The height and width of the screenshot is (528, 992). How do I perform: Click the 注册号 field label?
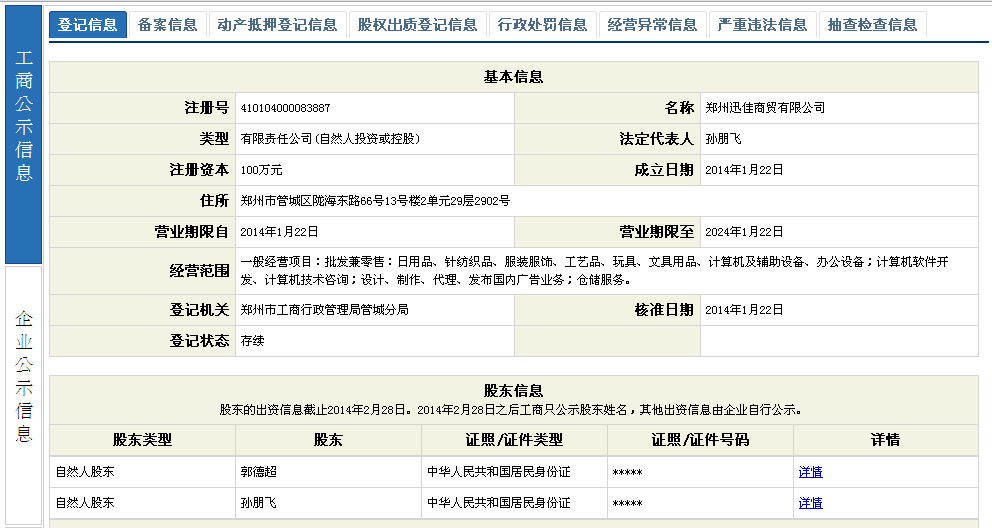coord(207,108)
